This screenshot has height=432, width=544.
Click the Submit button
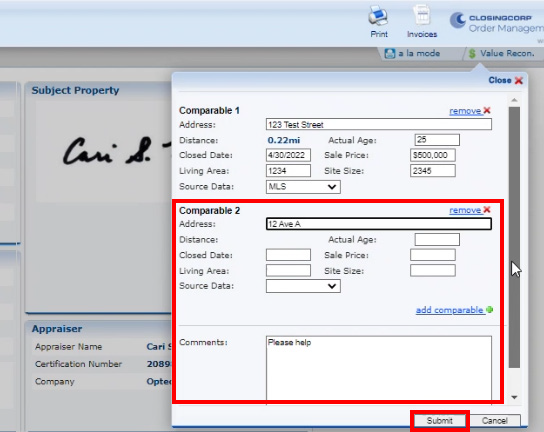[x=440, y=421]
